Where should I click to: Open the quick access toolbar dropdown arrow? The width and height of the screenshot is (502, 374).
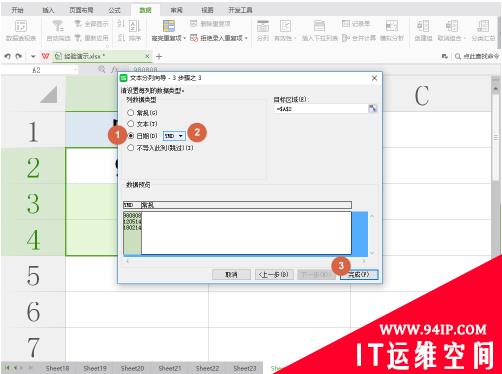[33, 57]
